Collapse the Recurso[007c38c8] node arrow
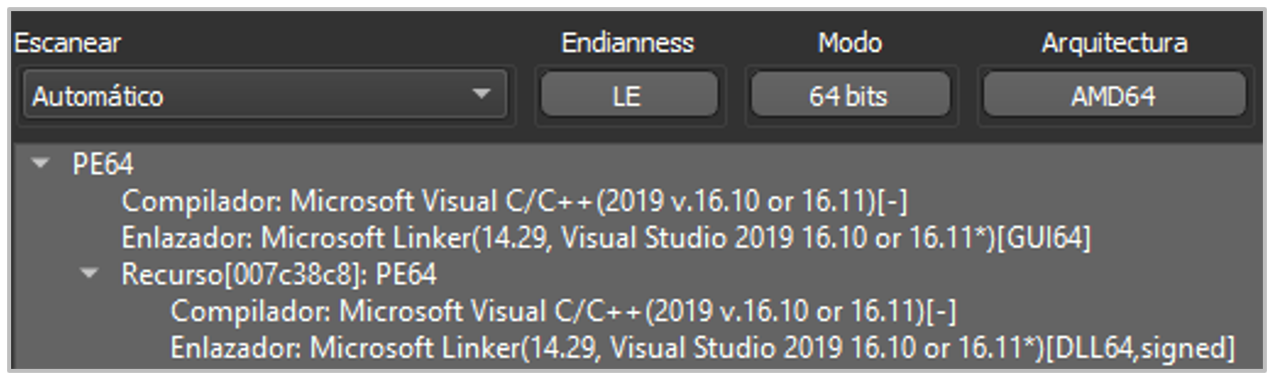1273x381 pixels. click(x=91, y=272)
